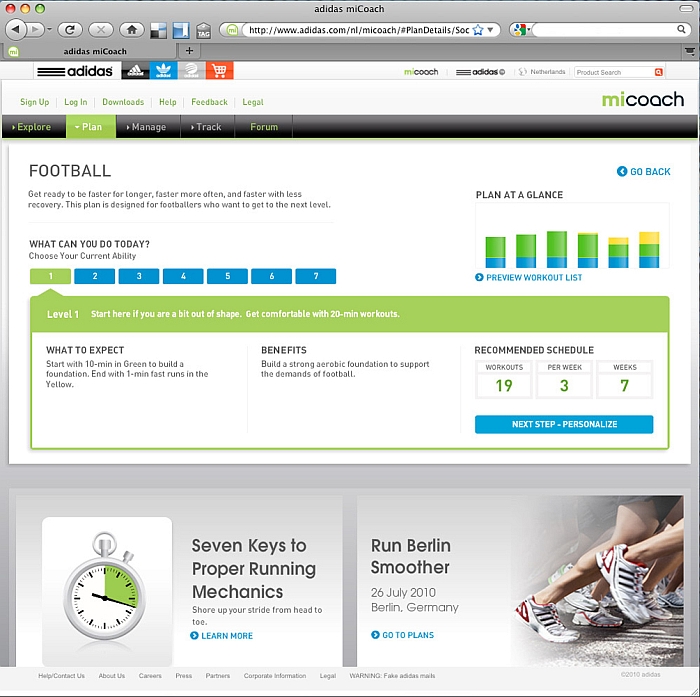Open a new tab with the plus button
Screen dimensions: 700x697
tap(189, 51)
